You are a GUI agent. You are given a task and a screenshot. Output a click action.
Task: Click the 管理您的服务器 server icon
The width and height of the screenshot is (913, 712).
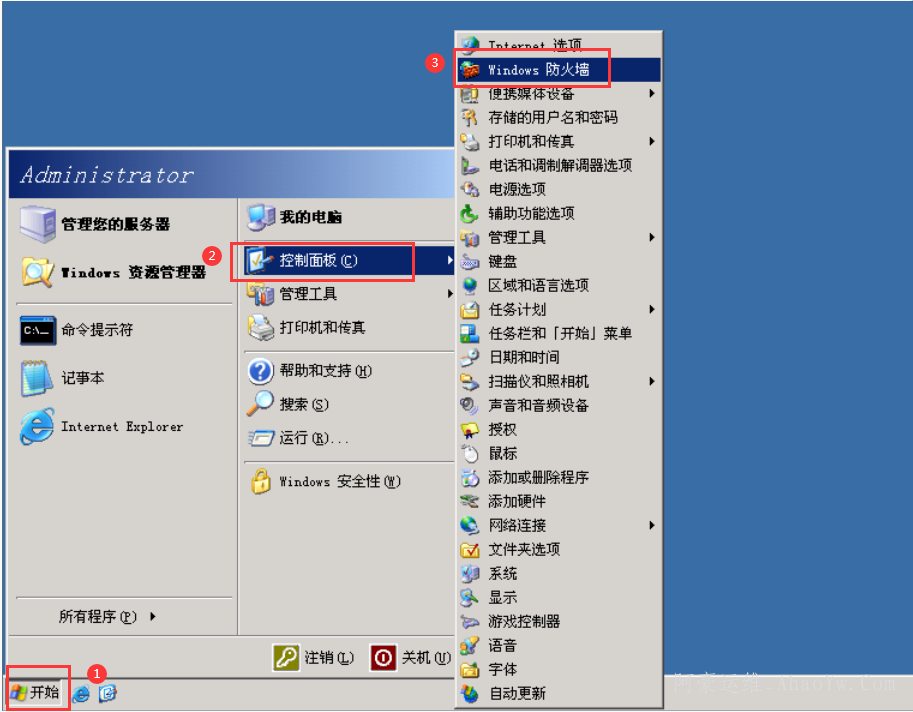tap(38, 224)
